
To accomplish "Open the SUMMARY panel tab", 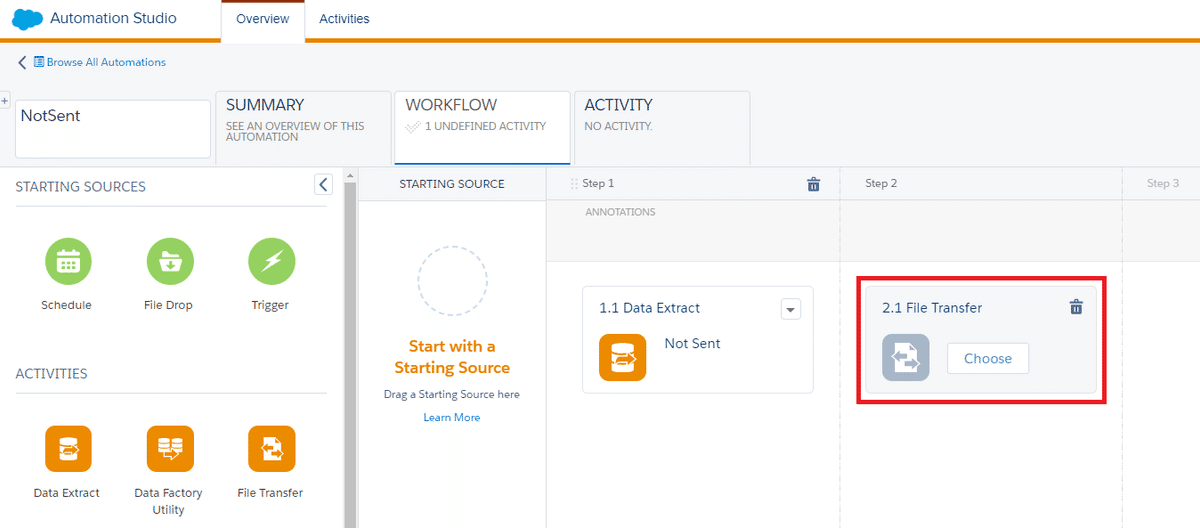I will point(303,127).
